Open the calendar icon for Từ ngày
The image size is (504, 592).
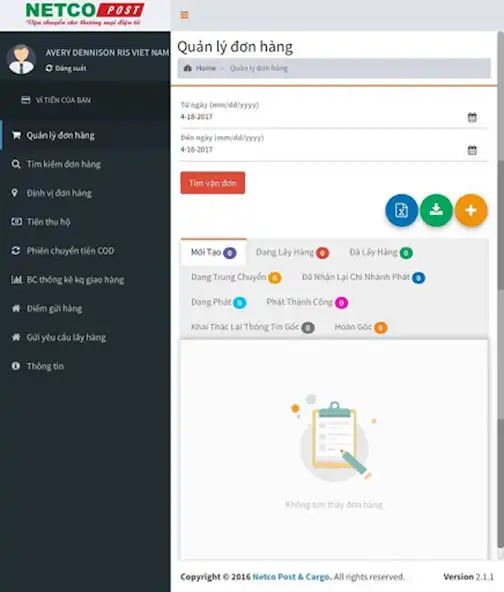click(472, 117)
